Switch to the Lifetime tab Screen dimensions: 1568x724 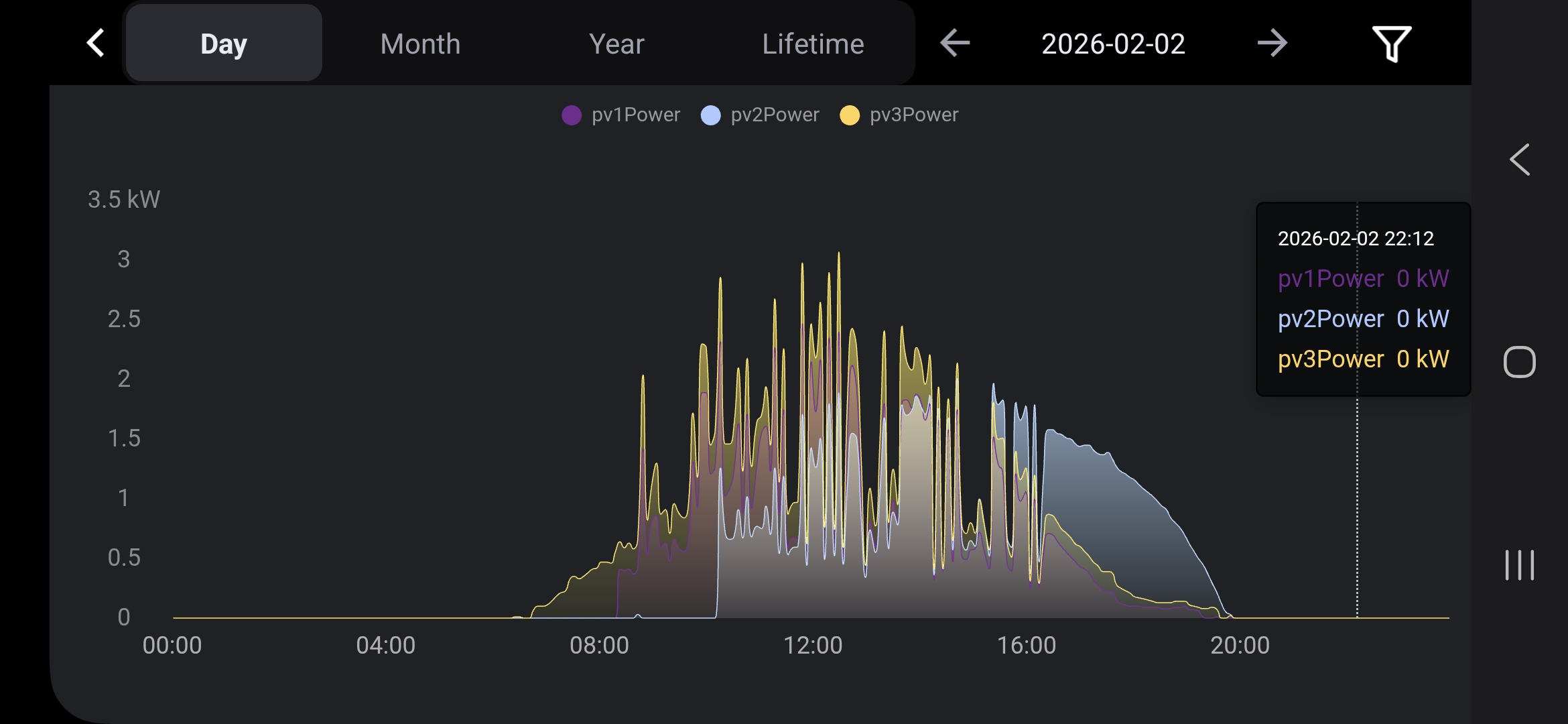(813, 44)
